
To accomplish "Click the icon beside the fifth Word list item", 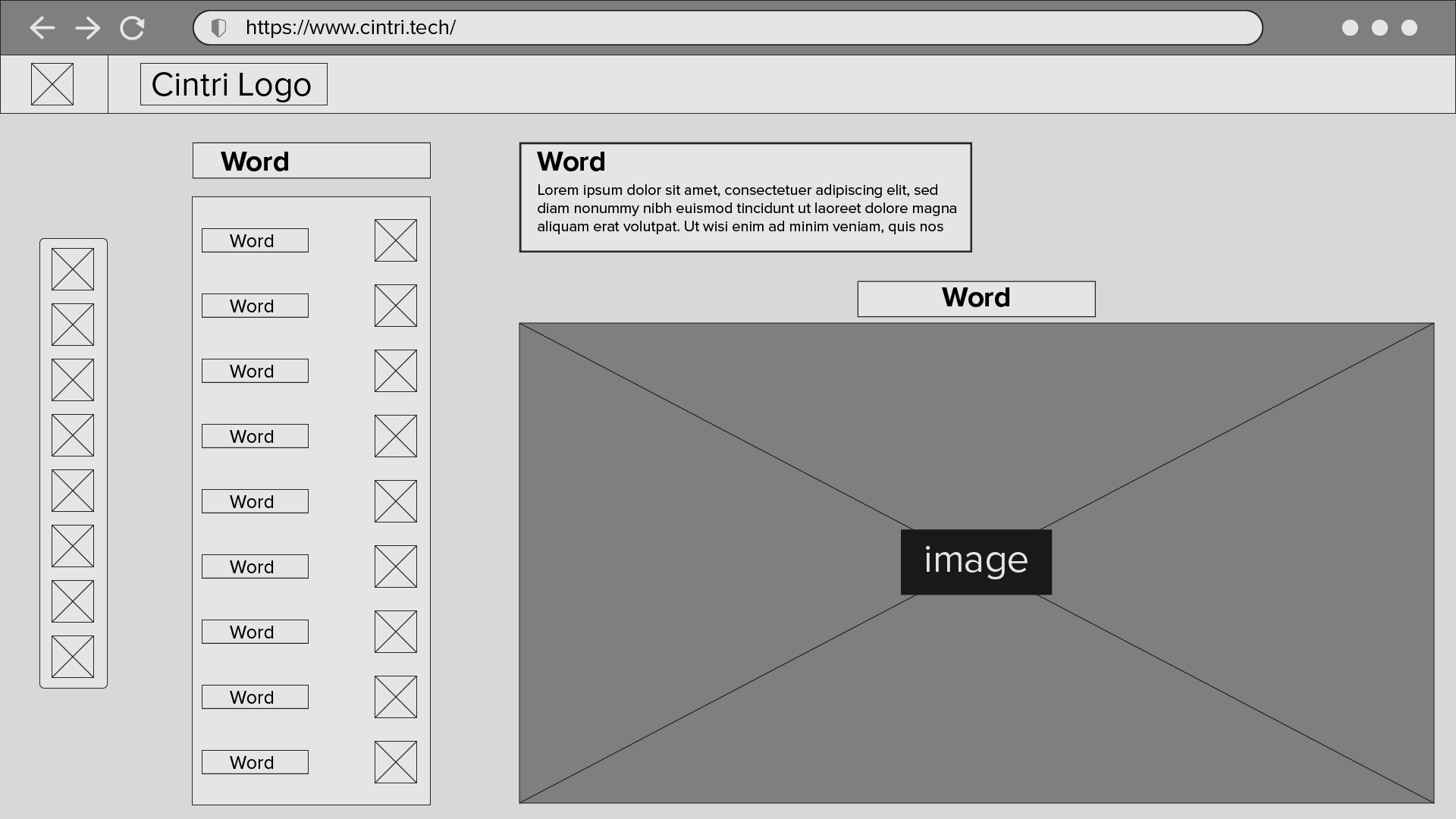I will pos(396,501).
